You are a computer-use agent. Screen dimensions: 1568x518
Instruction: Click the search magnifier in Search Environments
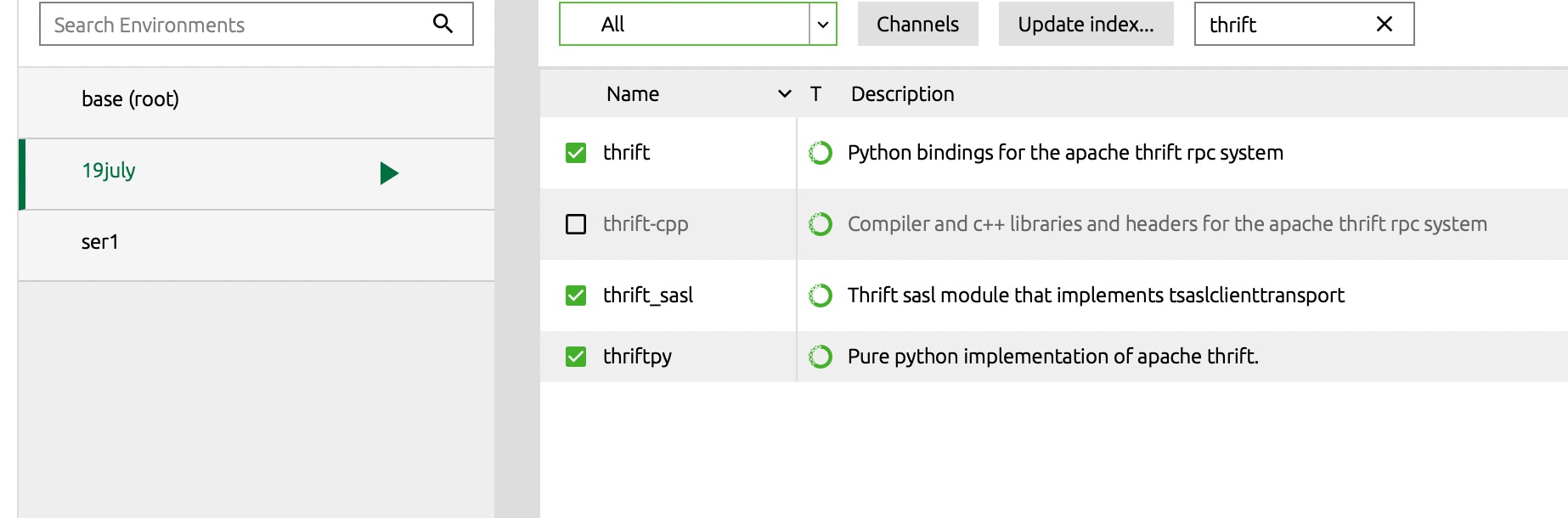coord(443,24)
